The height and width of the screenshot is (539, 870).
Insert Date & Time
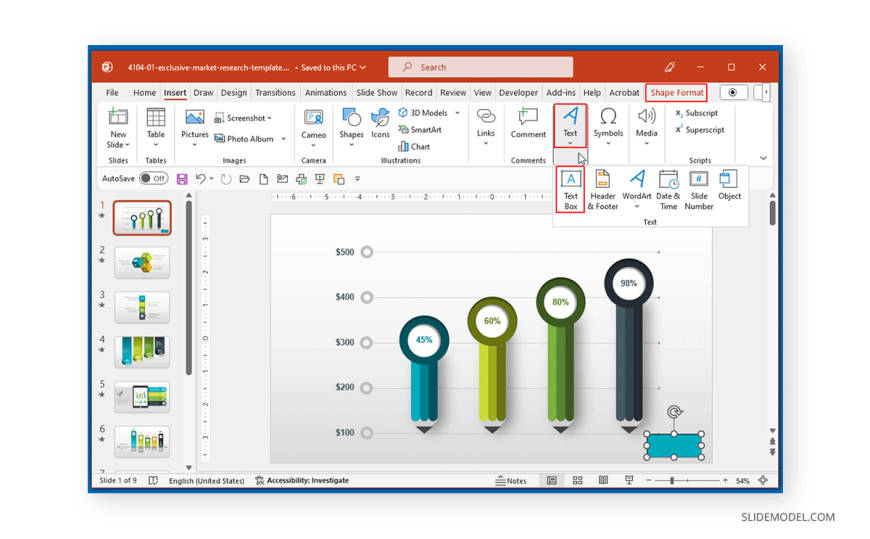click(668, 190)
